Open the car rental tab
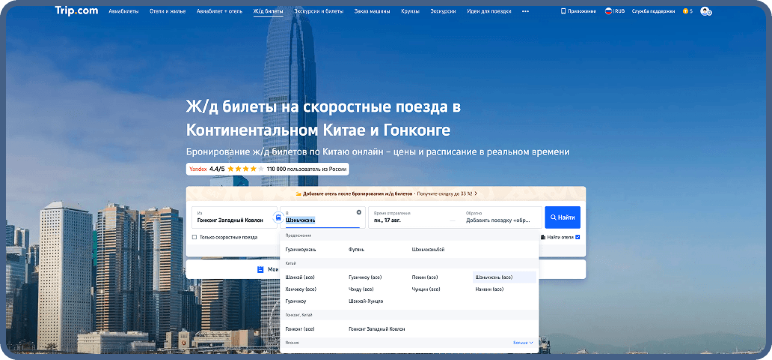This screenshot has width=772, height=360. (x=372, y=11)
